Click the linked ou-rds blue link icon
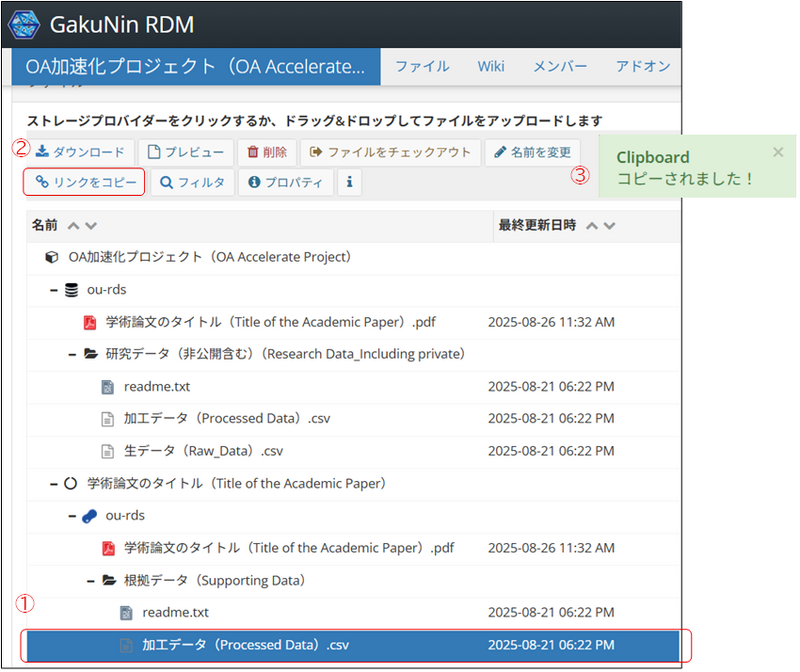The width and height of the screenshot is (800, 672). click(x=89, y=516)
